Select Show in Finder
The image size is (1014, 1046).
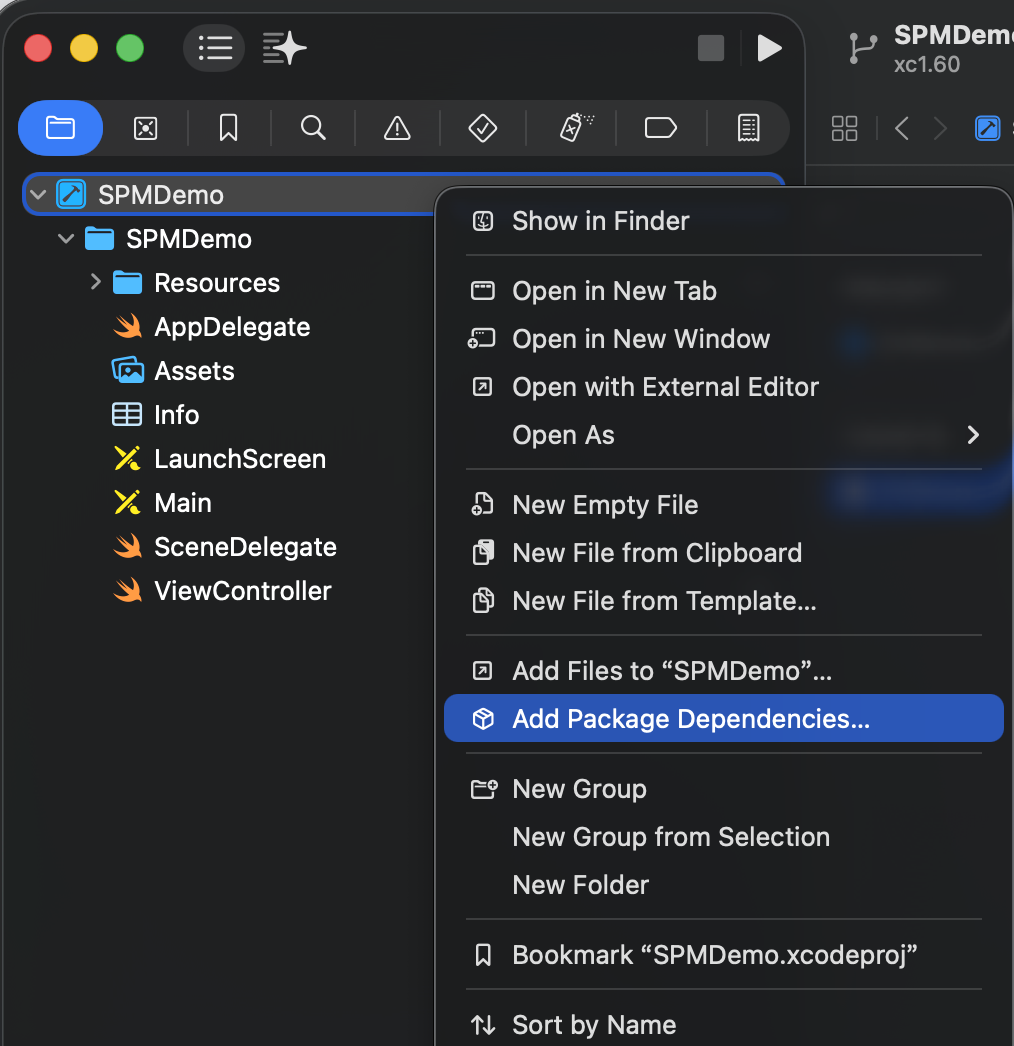tap(600, 221)
